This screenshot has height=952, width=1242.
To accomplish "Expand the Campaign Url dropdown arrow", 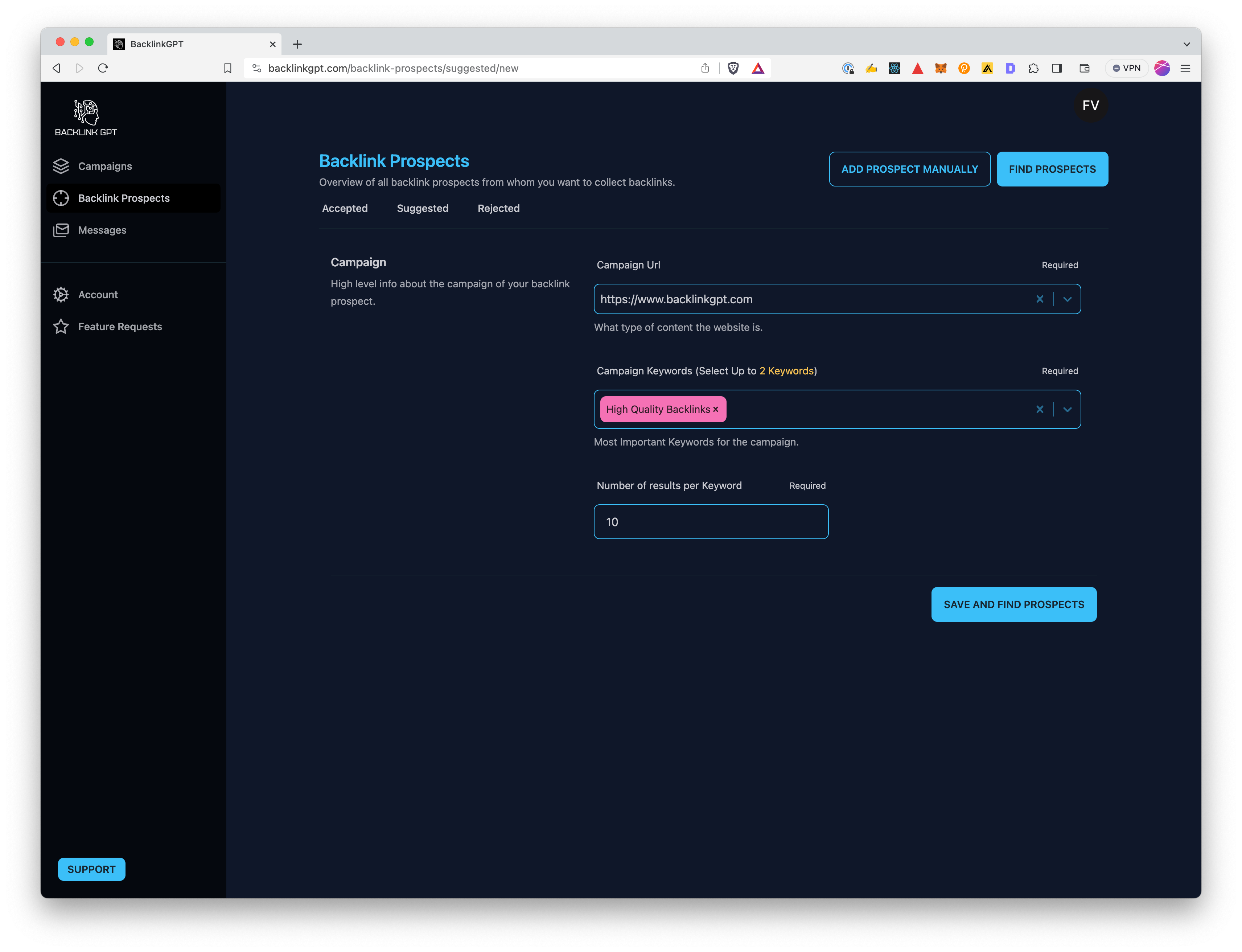I will click(1068, 299).
